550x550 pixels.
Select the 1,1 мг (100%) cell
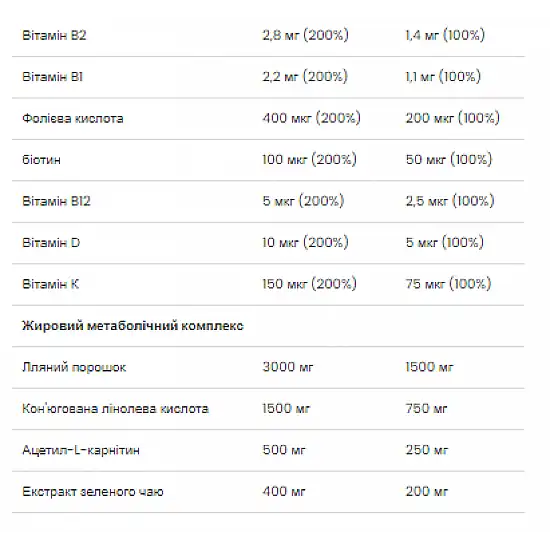pos(443,76)
